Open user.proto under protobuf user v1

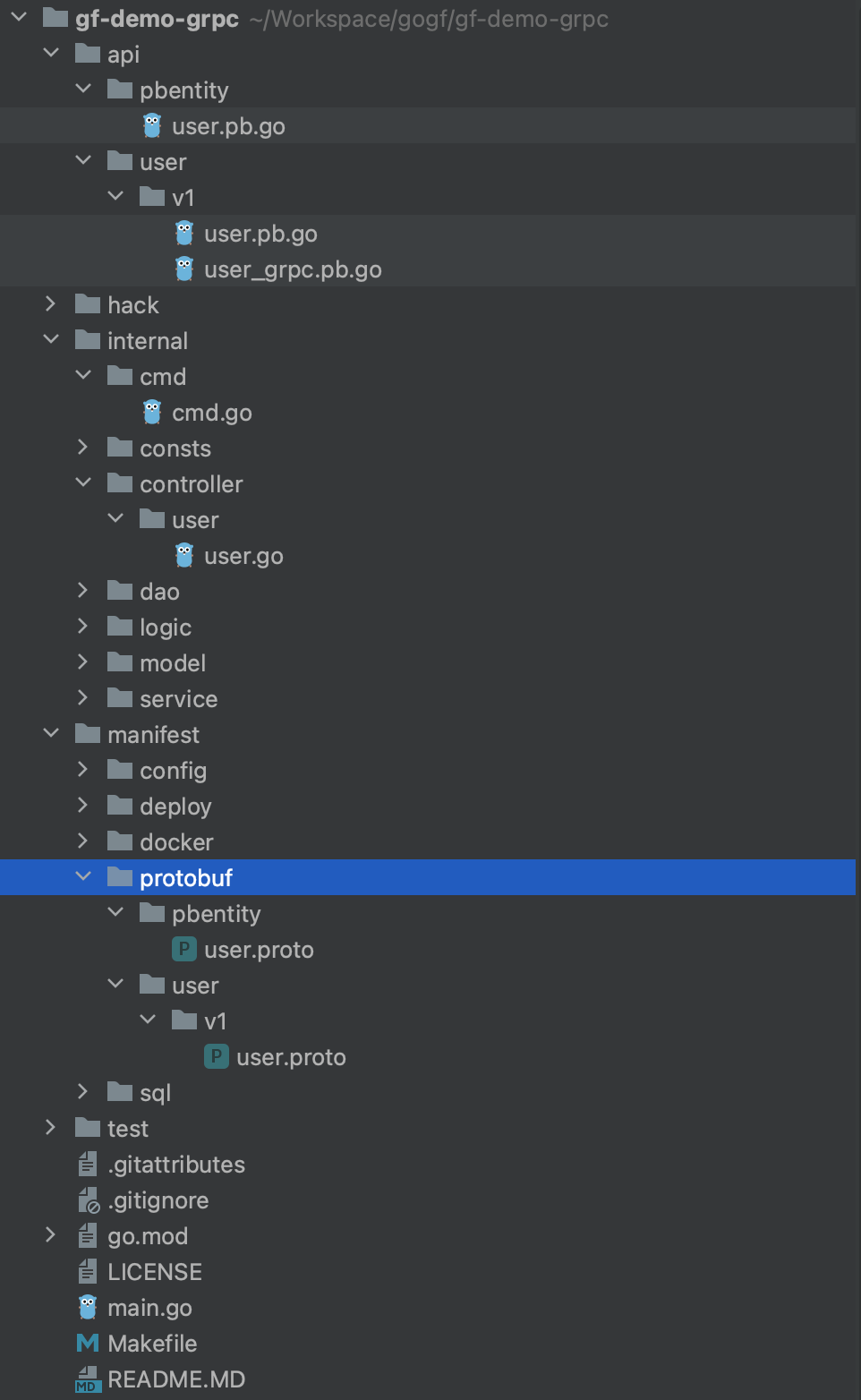click(291, 1057)
